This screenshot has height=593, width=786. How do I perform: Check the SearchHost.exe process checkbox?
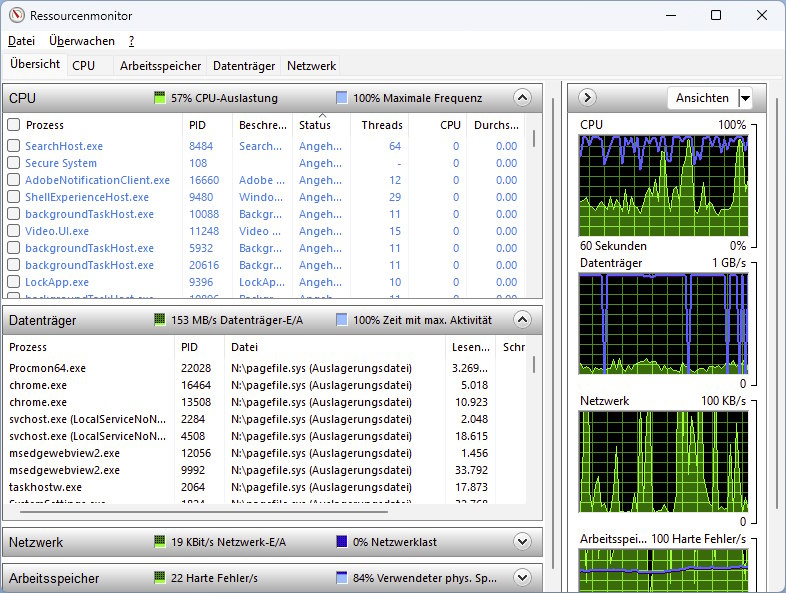tap(14, 146)
